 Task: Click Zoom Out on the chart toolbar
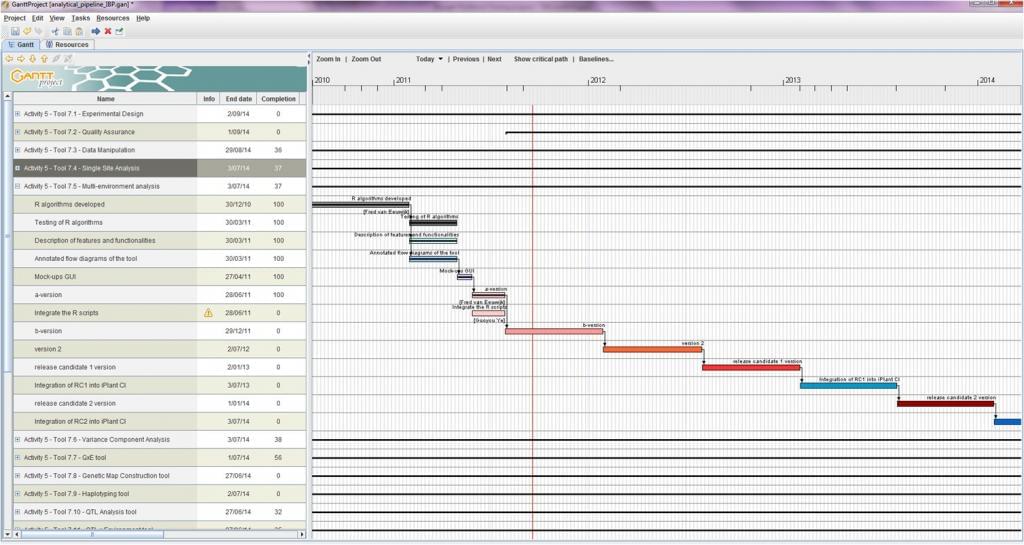coord(366,59)
